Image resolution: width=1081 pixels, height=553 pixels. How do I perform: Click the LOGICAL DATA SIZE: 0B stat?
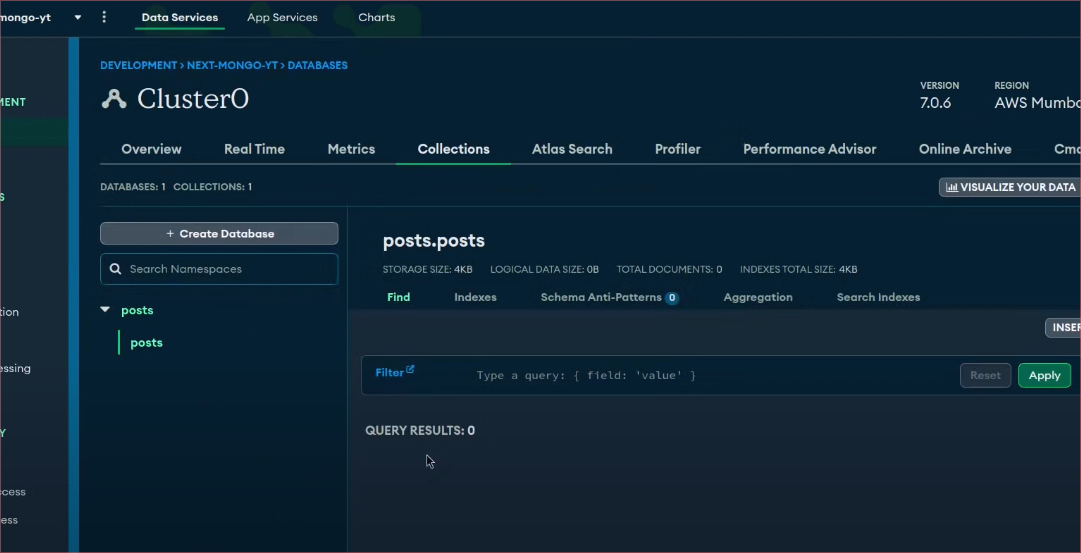[545, 270]
